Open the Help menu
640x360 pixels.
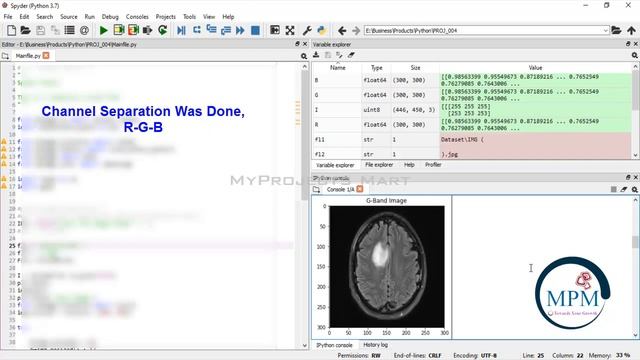coord(228,17)
